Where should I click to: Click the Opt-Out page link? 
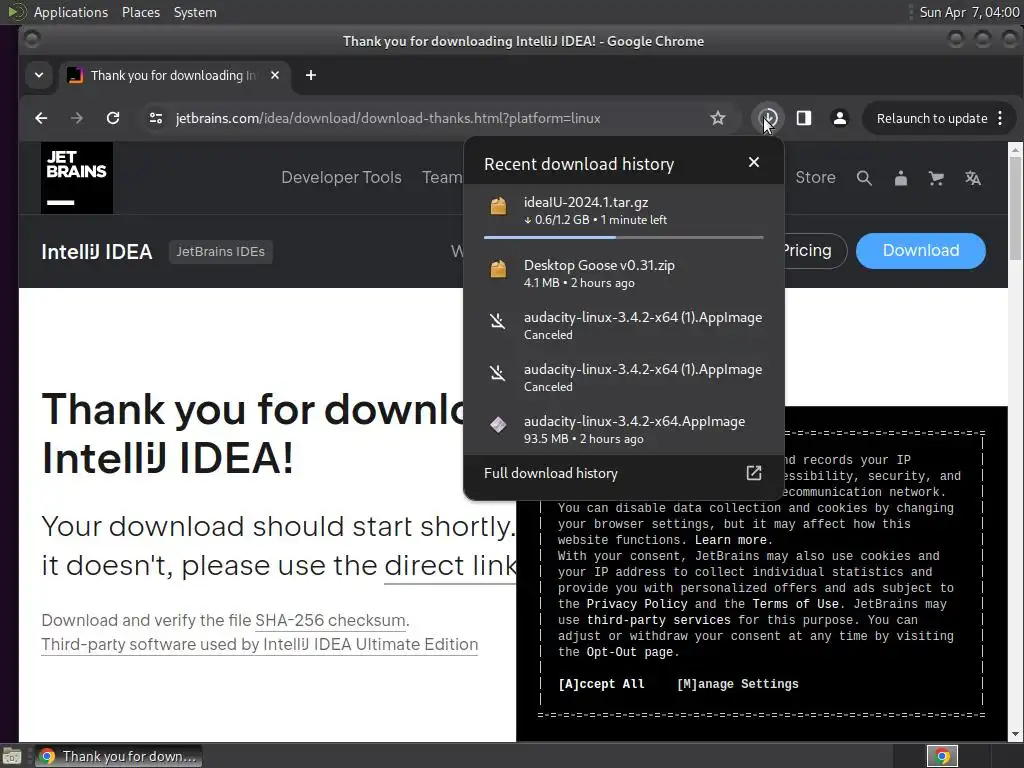630,652
